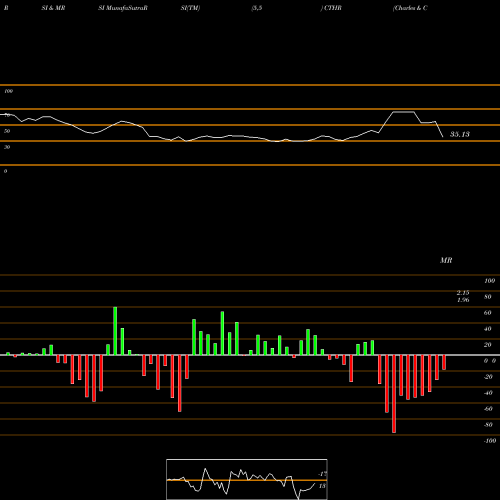Screen dimensions: 500x500
Task: Click the -80 label on MR axis
Action: click(x=488, y=425)
